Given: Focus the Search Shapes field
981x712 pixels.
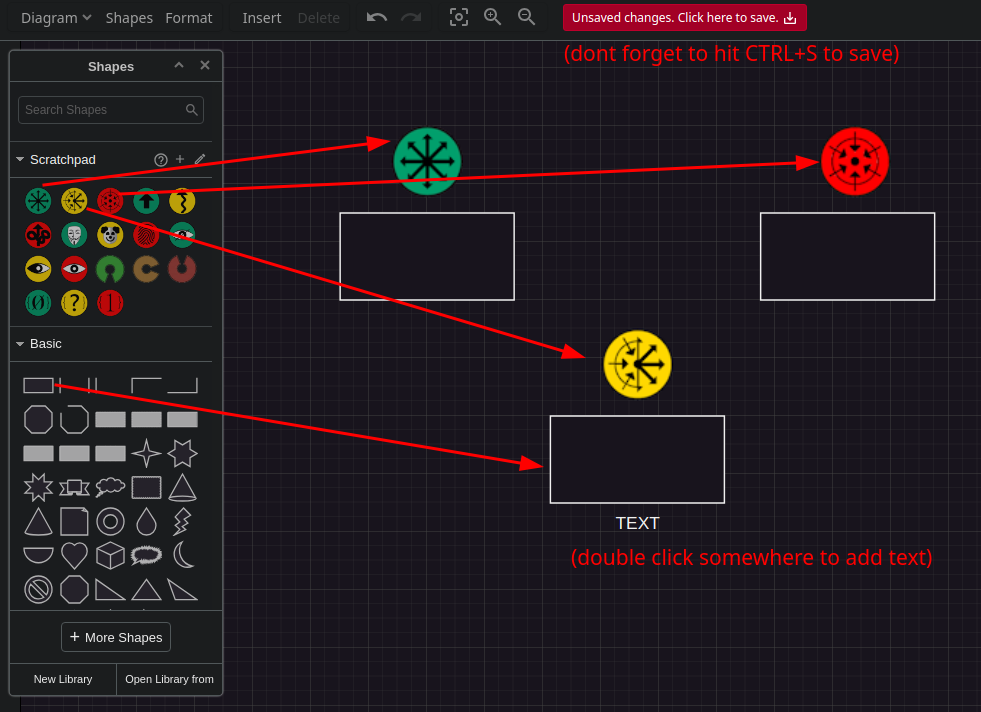Looking at the screenshot, I should click(x=111, y=110).
